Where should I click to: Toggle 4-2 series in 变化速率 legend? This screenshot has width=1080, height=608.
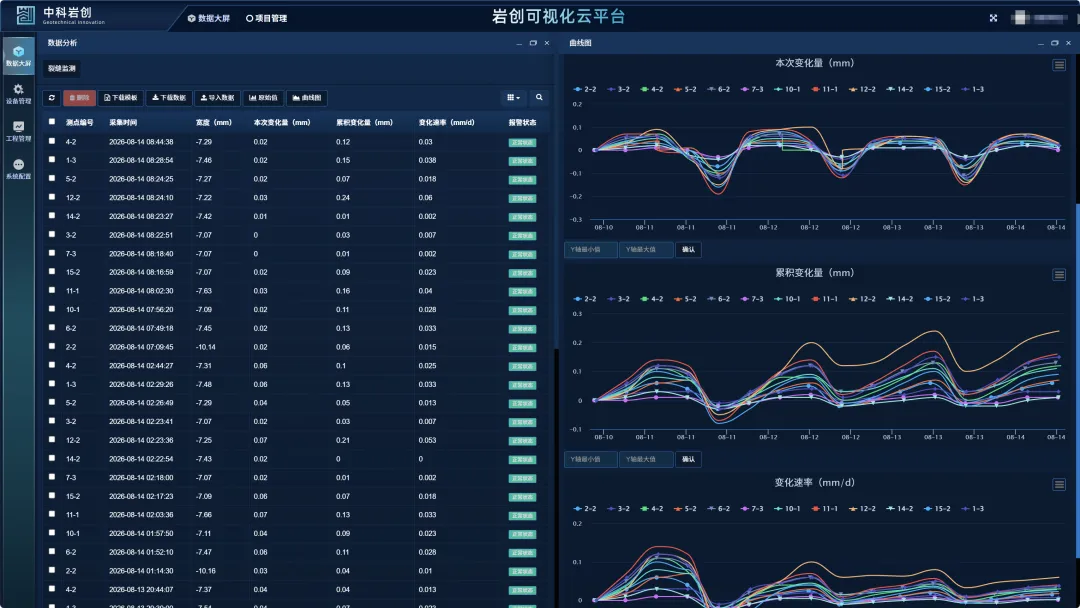point(652,509)
